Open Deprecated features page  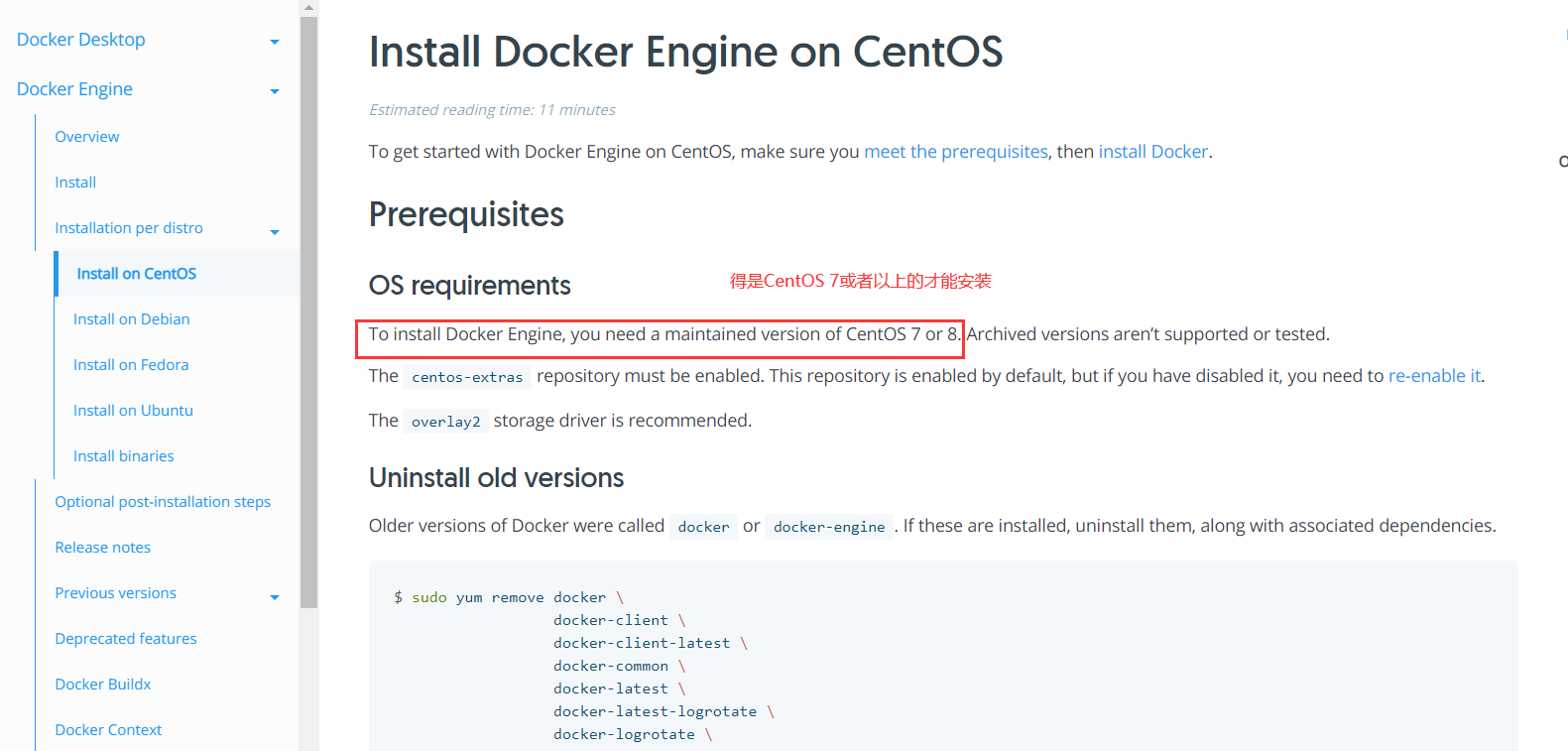click(x=126, y=639)
